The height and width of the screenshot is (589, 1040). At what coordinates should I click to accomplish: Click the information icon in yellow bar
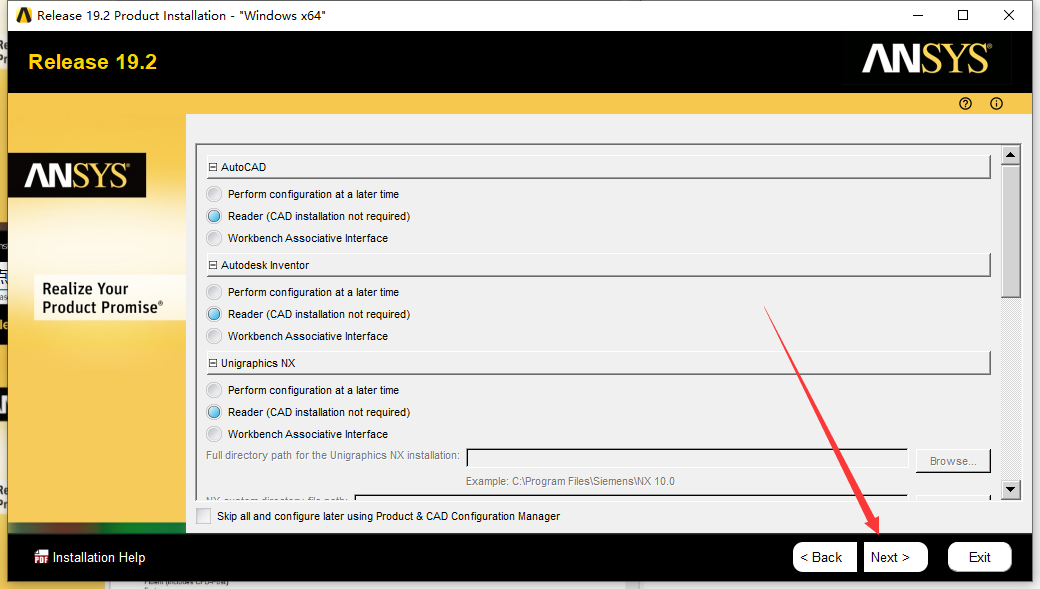point(996,104)
